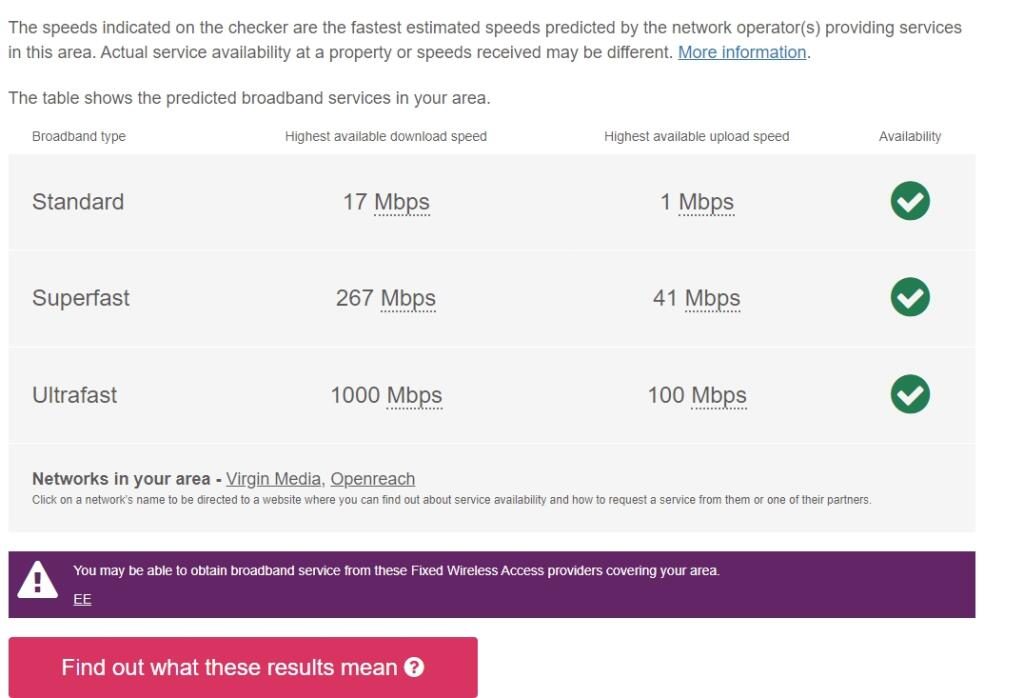Click the green availability checkmark for Standard
Viewport: 1024px width, 698px height.
910,201
